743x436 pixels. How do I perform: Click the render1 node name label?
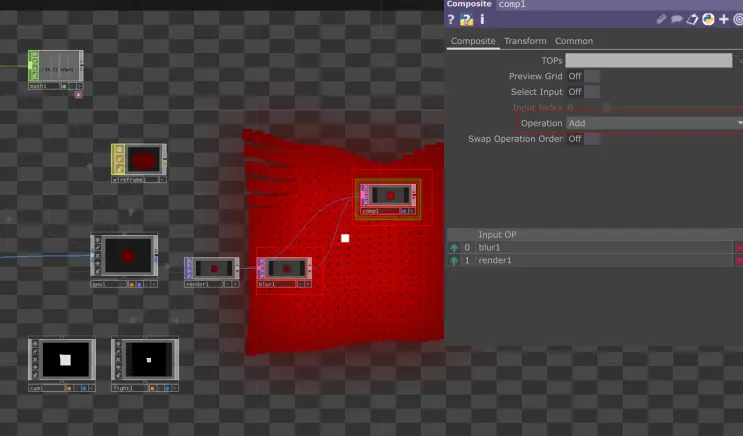click(x=204, y=284)
